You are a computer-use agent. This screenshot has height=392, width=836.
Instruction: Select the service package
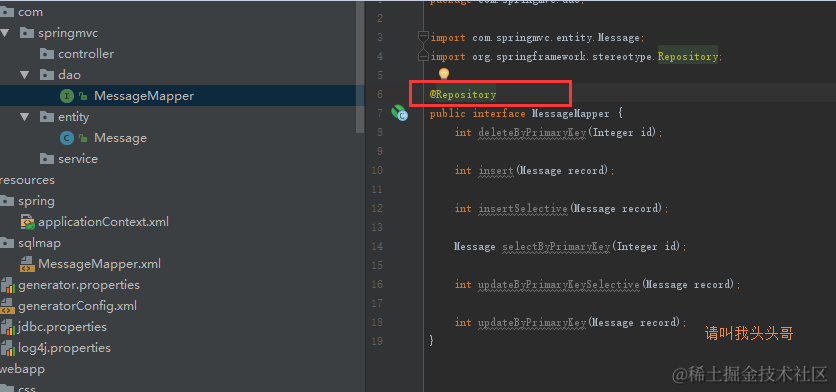click(78, 159)
